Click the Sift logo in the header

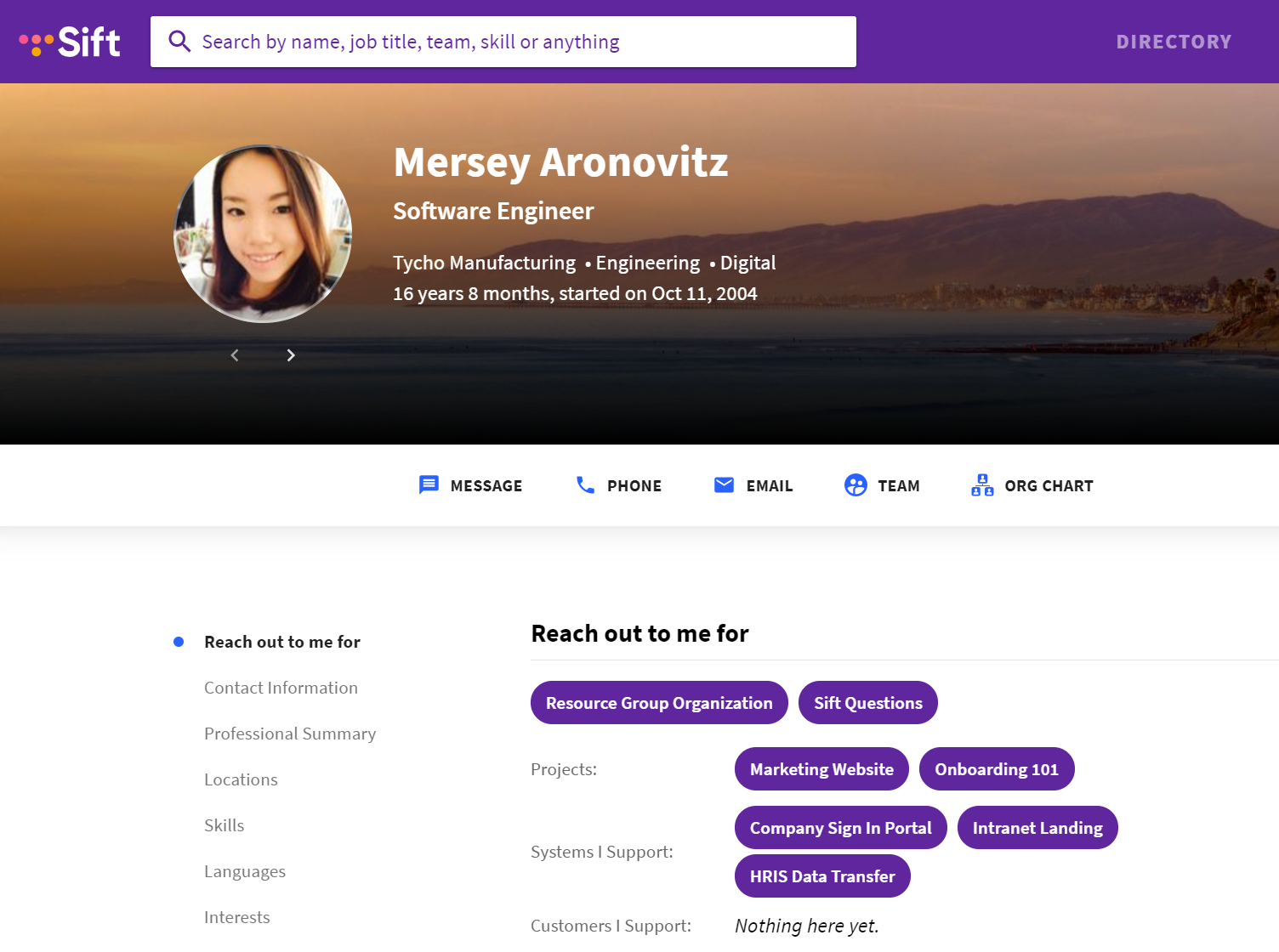tap(70, 42)
